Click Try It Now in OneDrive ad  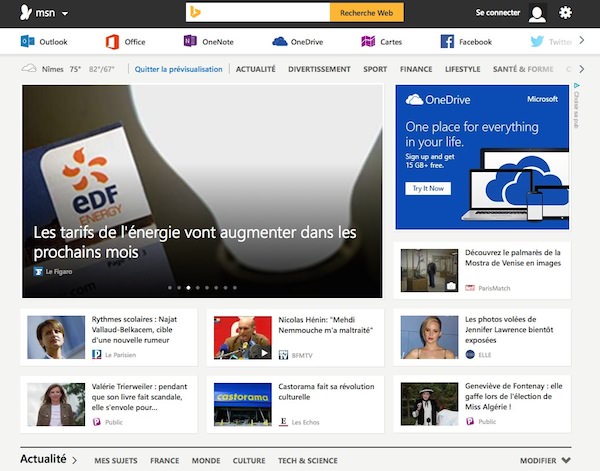tap(428, 188)
